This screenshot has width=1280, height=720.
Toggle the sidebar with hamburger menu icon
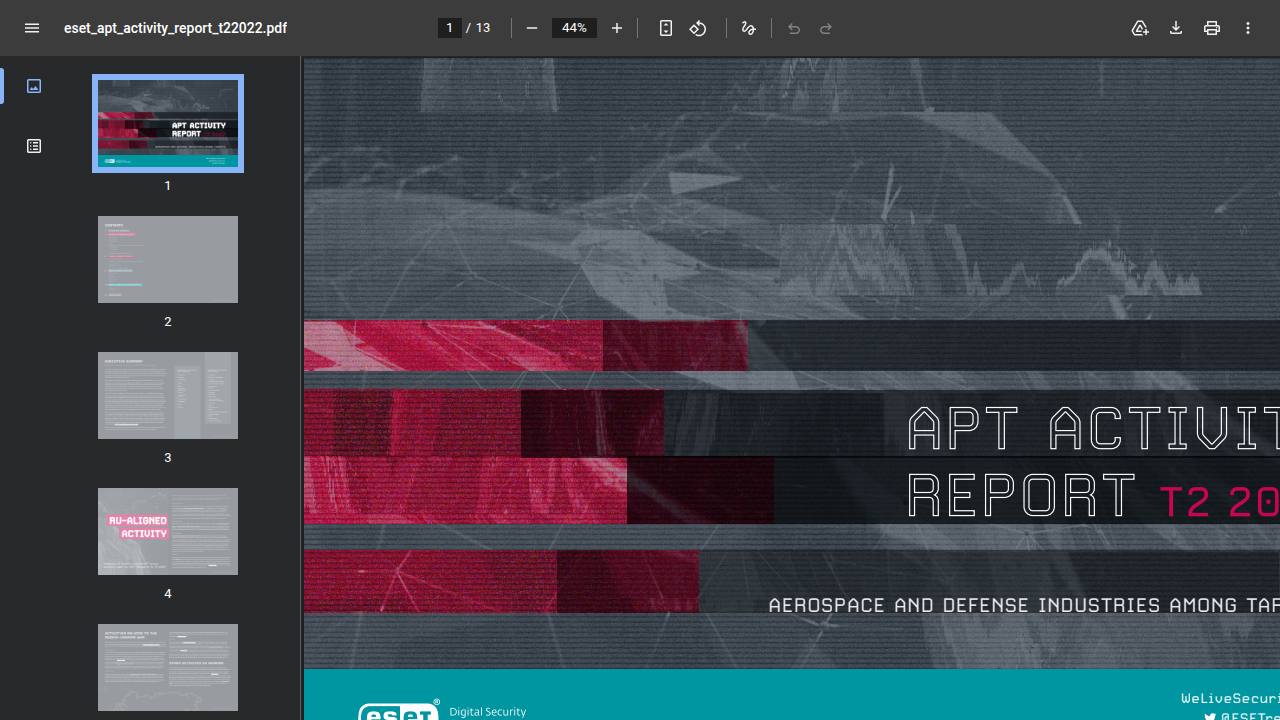click(x=32, y=28)
